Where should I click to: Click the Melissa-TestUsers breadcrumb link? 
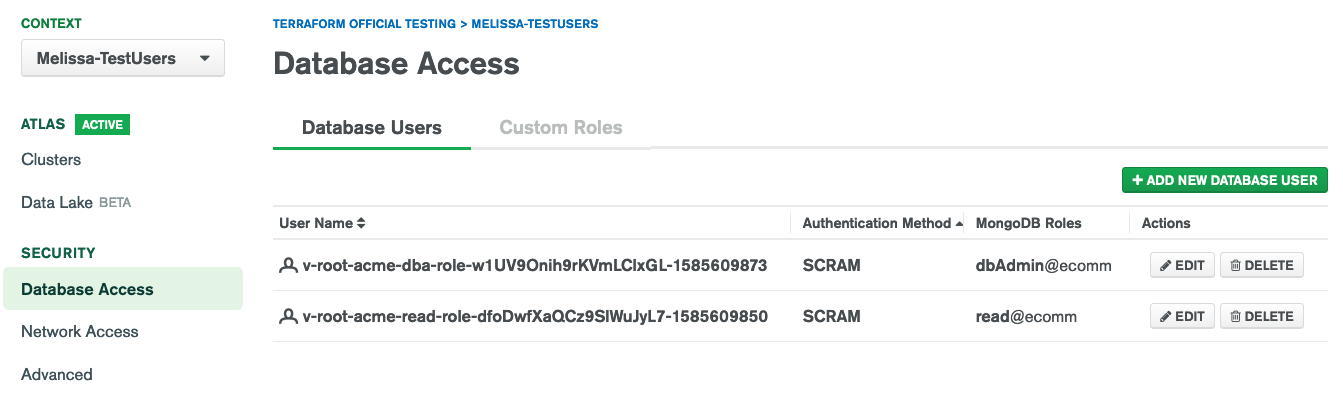[x=535, y=23]
